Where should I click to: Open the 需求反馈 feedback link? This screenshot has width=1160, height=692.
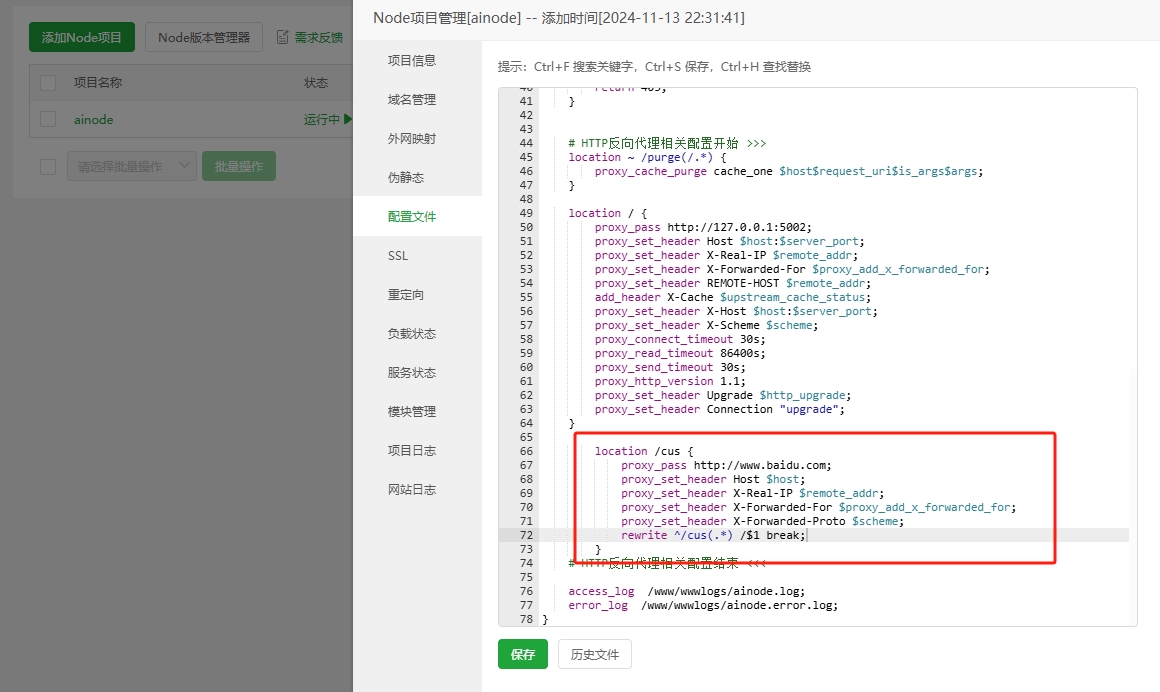(318, 37)
